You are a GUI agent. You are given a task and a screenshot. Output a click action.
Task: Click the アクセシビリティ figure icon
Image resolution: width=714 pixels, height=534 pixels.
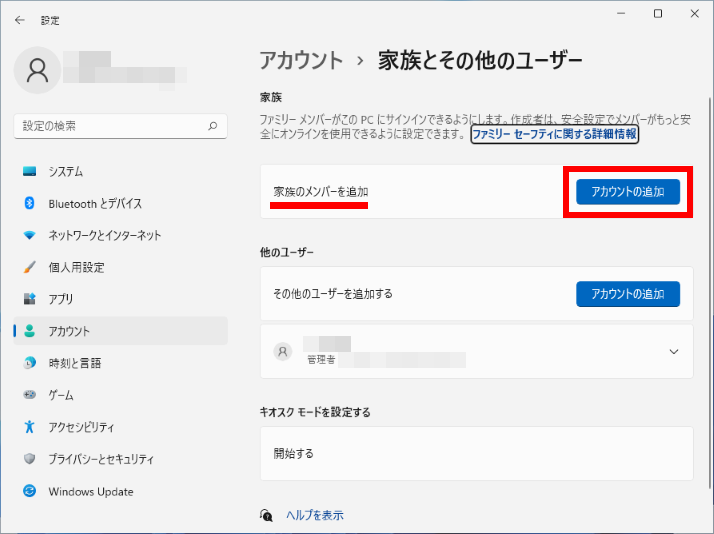point(30,427)
